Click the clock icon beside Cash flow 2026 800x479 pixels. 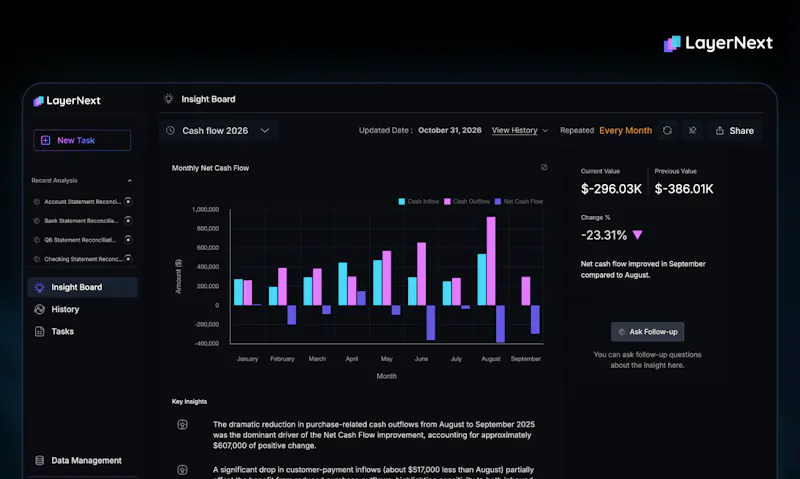[x=170, y=131]
